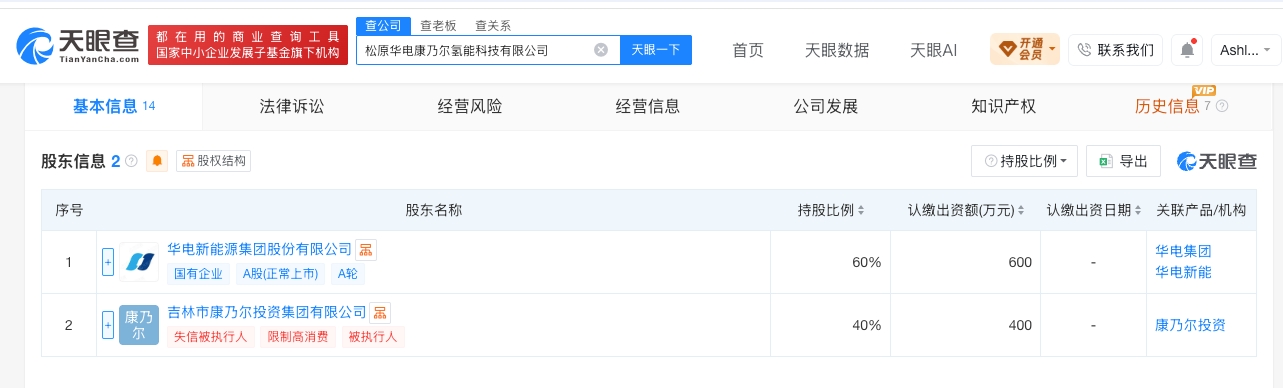Switch to the 法律诉讼 tab
The width and height of the screenshot is (1283, 388).
pos(292,106)
